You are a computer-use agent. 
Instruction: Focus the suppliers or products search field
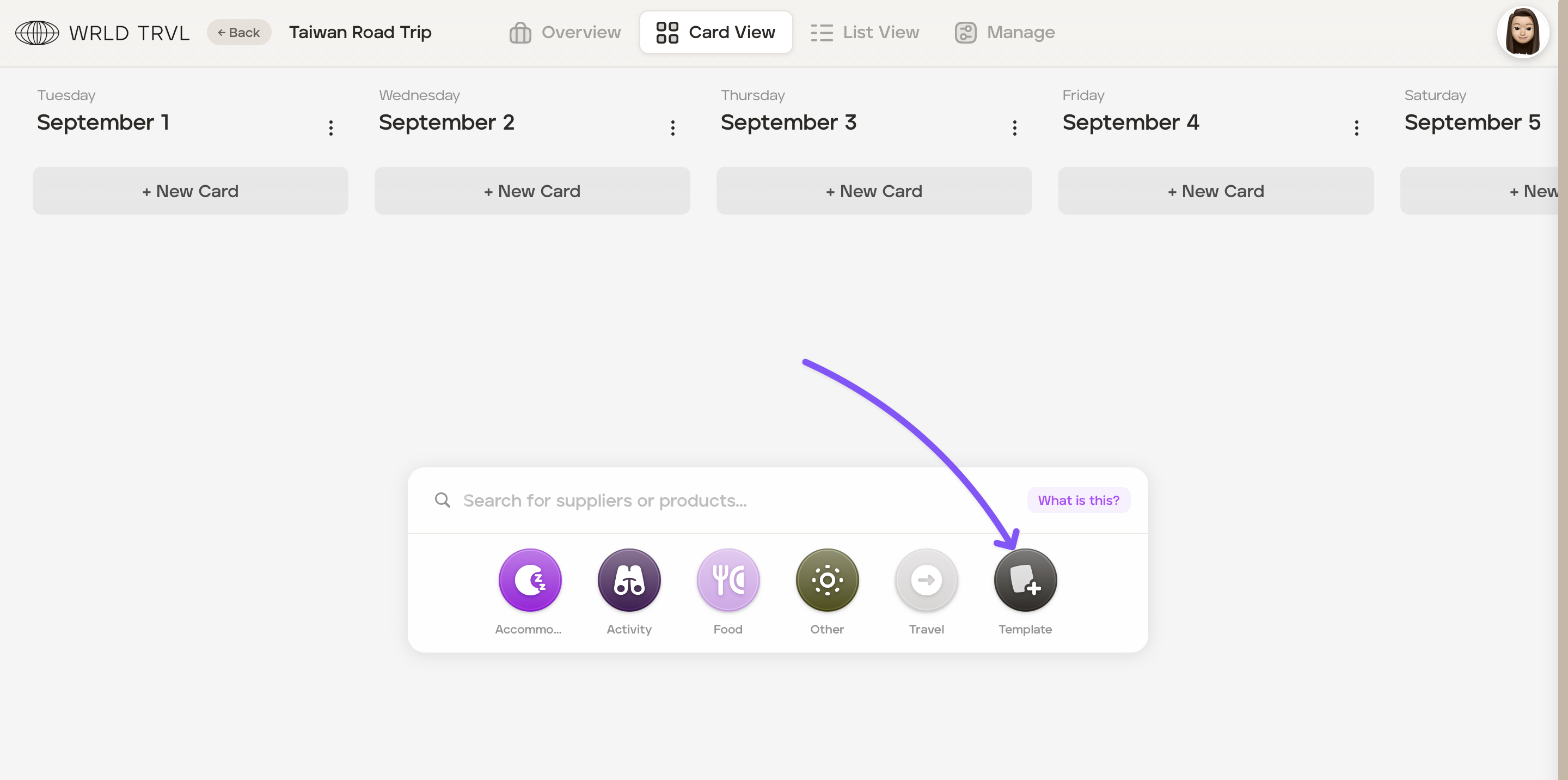coord(731,500)
